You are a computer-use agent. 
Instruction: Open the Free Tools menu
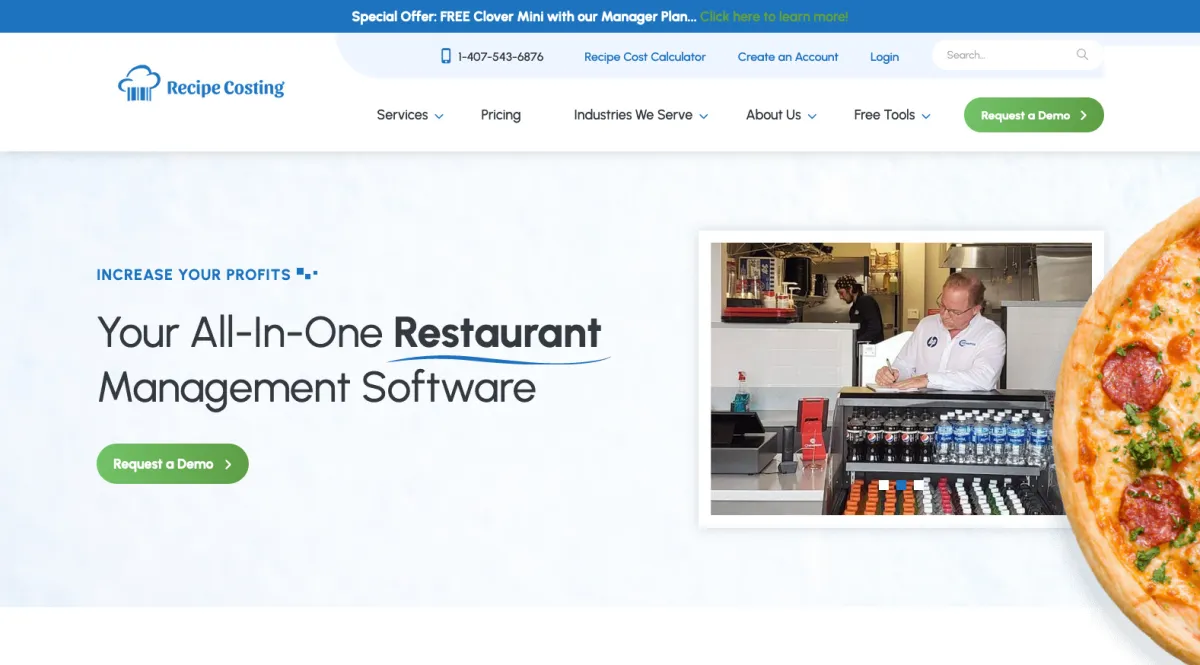[884, 115]
